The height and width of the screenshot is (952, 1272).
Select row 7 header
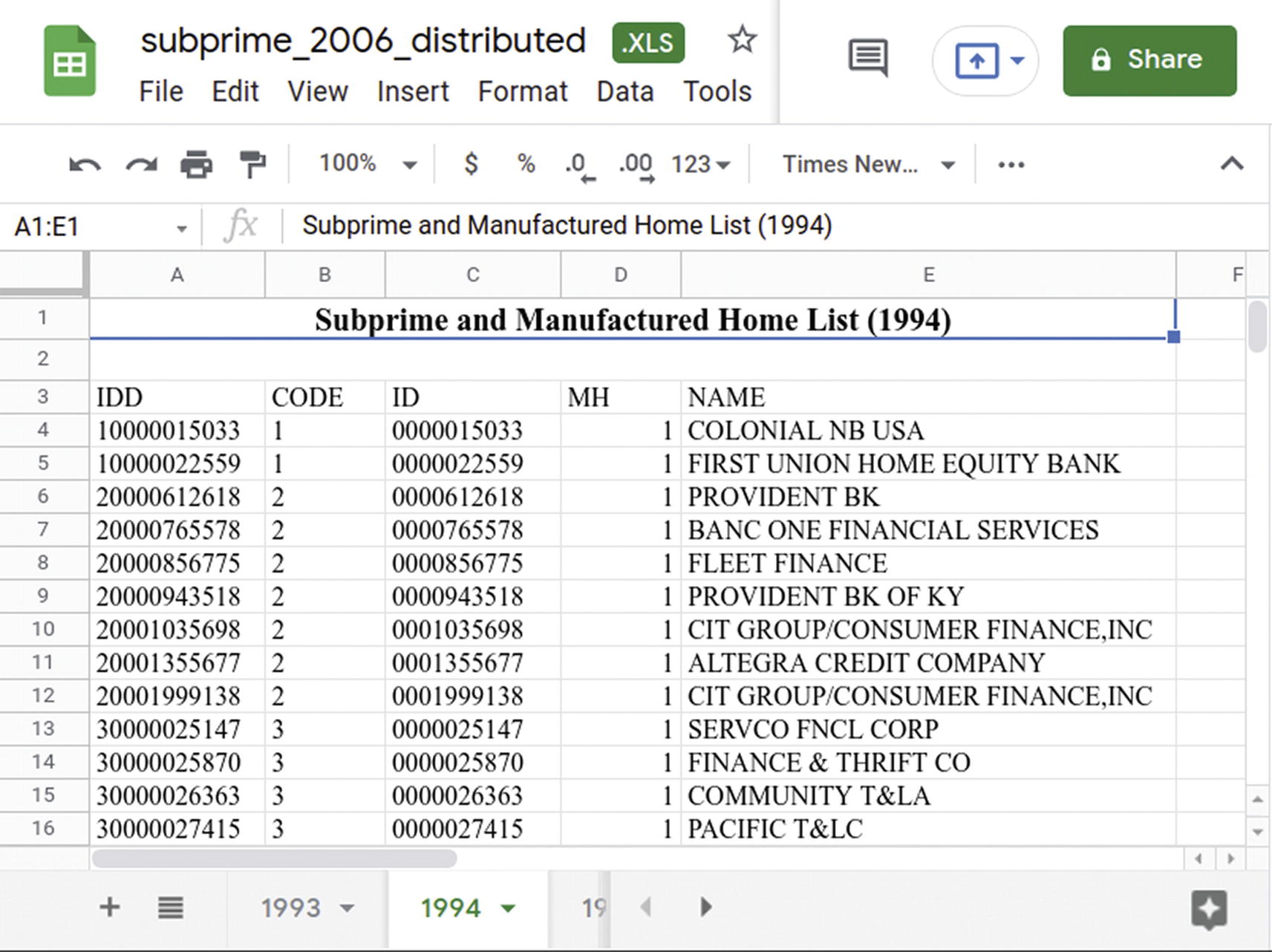click(x=44, y=529)
